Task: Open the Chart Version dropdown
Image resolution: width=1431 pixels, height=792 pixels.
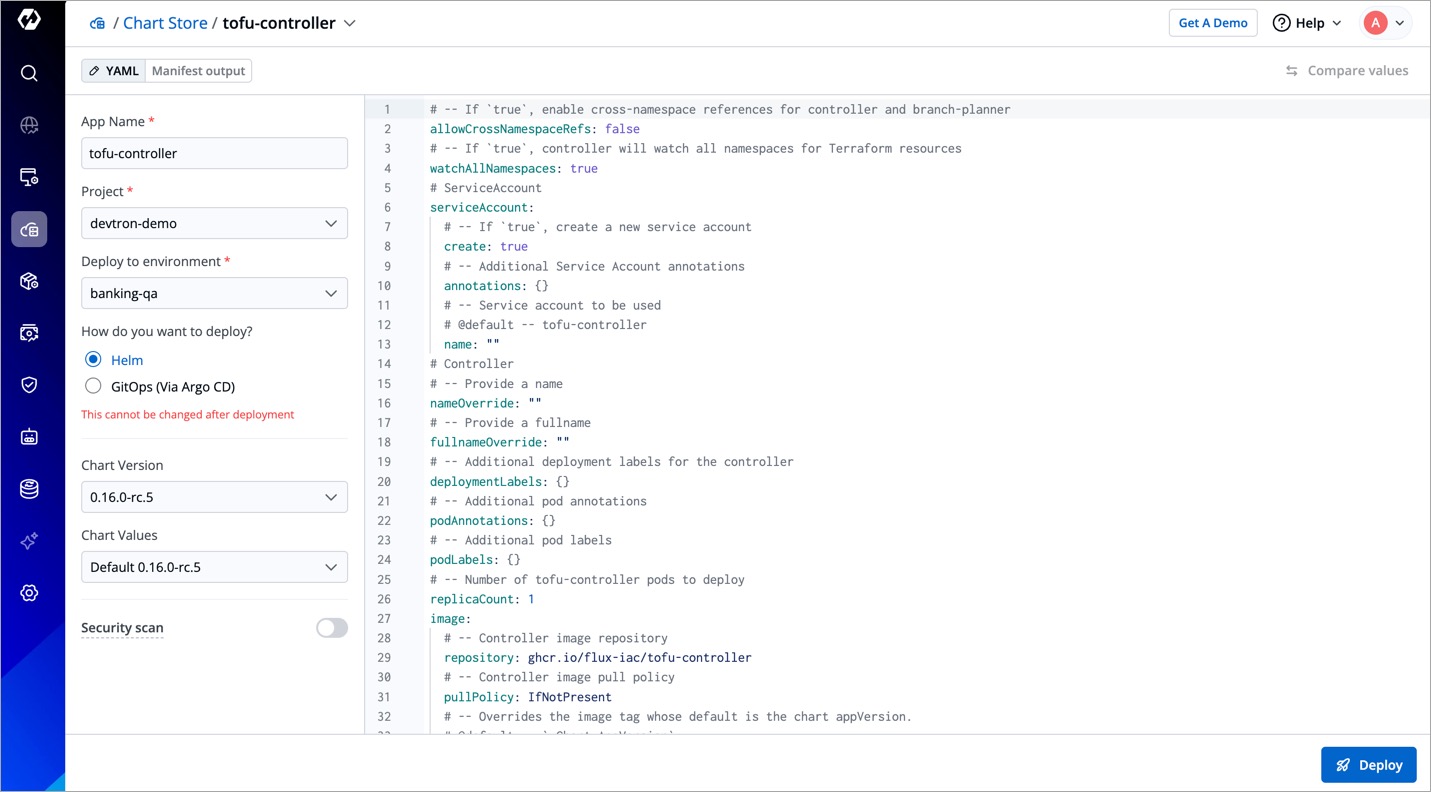Action: pos(214,497)
